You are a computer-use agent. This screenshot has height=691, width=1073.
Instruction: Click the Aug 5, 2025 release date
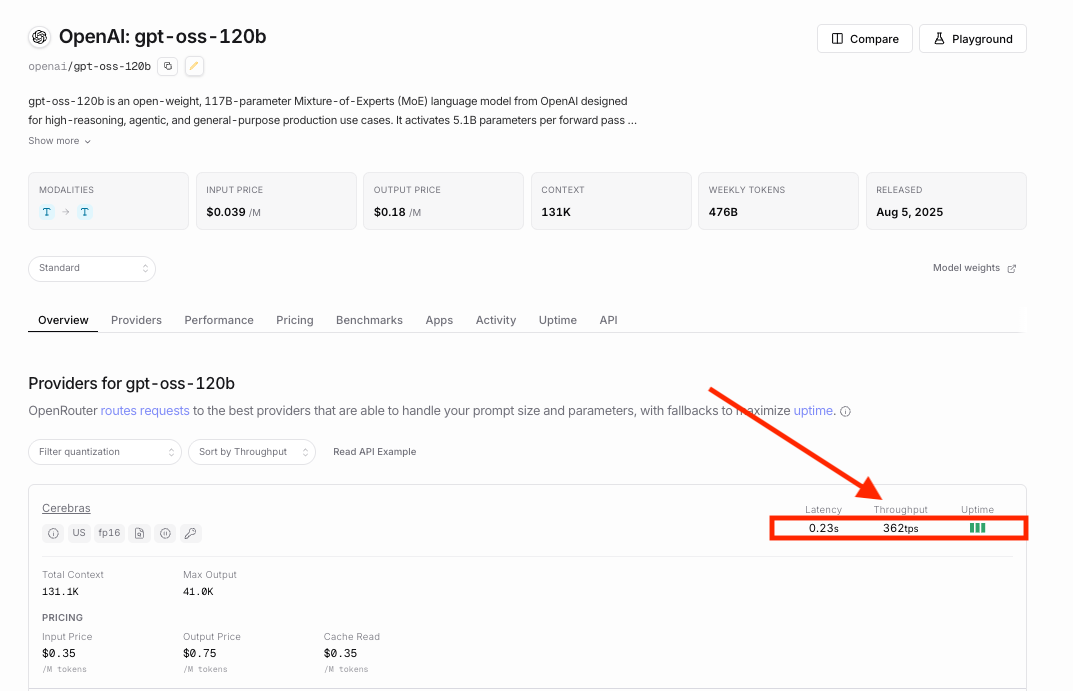click(909, 212)
